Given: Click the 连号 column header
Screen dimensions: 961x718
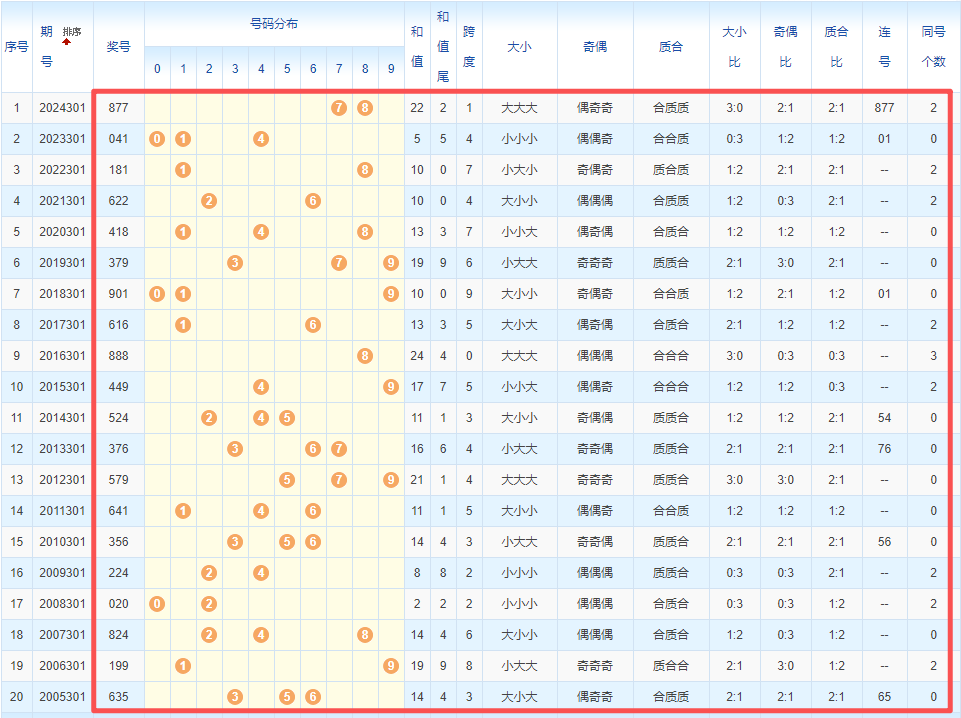Looking at the screenshot, I should pyautogui.click(x=884, y=47).
